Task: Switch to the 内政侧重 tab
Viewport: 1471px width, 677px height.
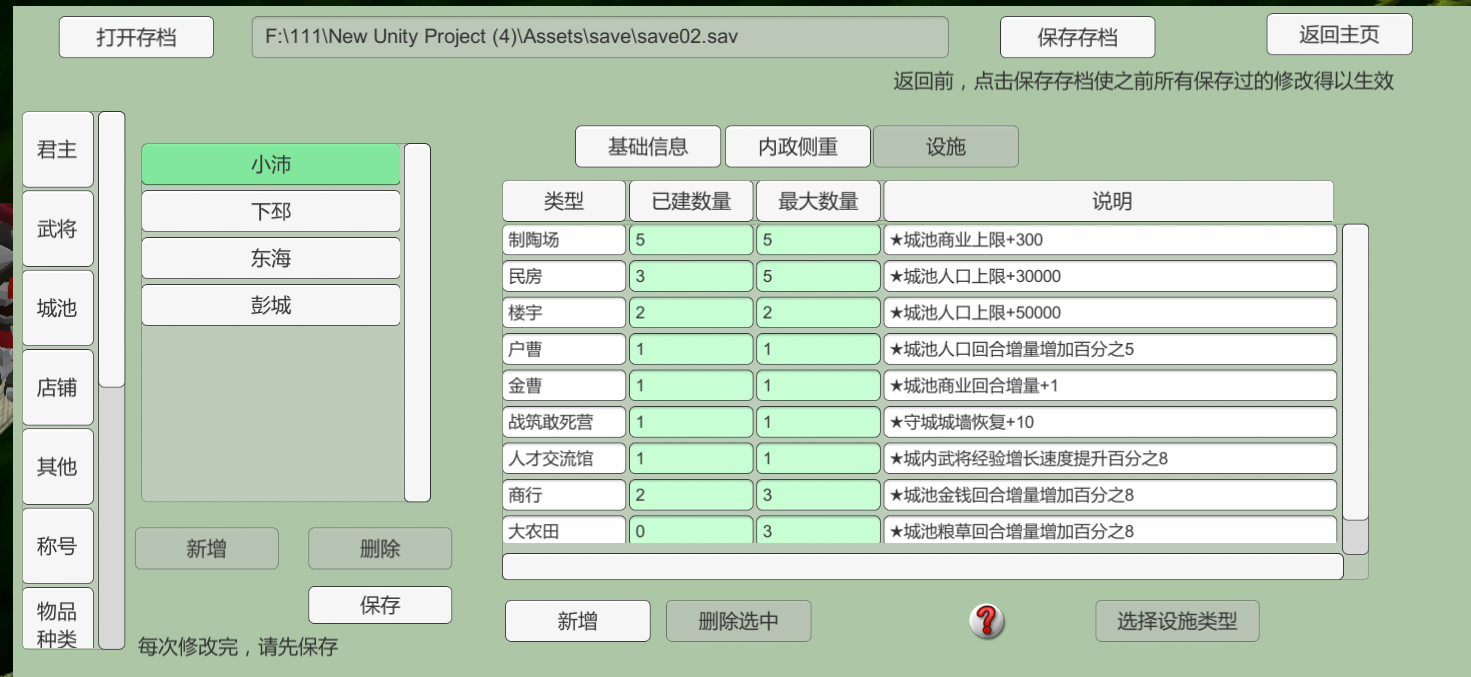Action: click(x=797, y=147)
